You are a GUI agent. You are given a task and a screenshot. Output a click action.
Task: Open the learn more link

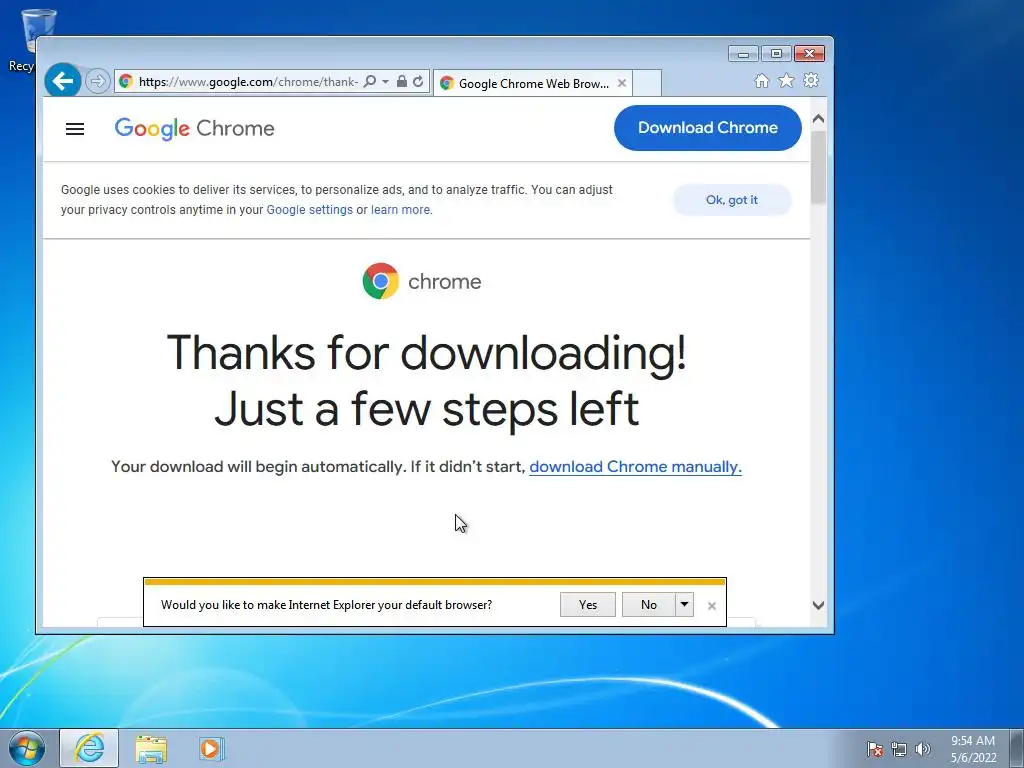(x=400, y=210)
